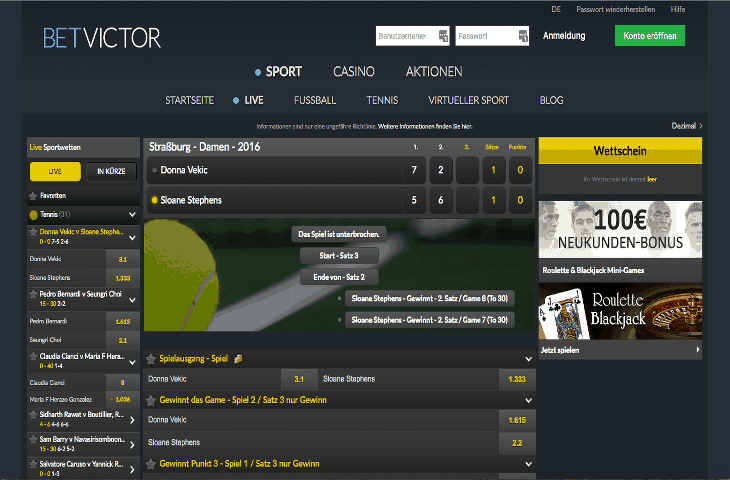Open Roulette Blackjack Jetzt spielen arrow
Viewport: 730px width, 480px height.
697,350
